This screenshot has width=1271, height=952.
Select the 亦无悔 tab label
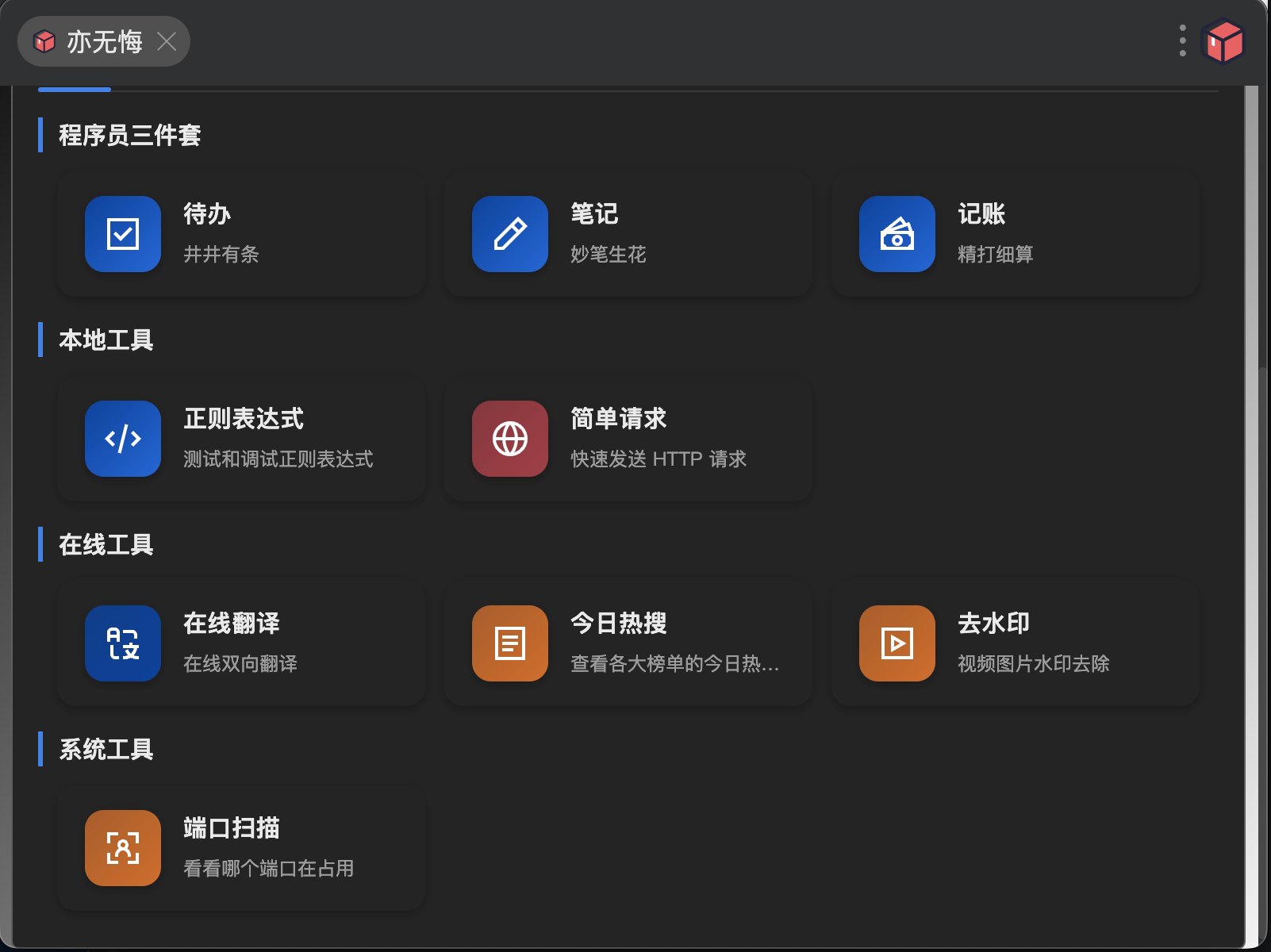[105, 41]
